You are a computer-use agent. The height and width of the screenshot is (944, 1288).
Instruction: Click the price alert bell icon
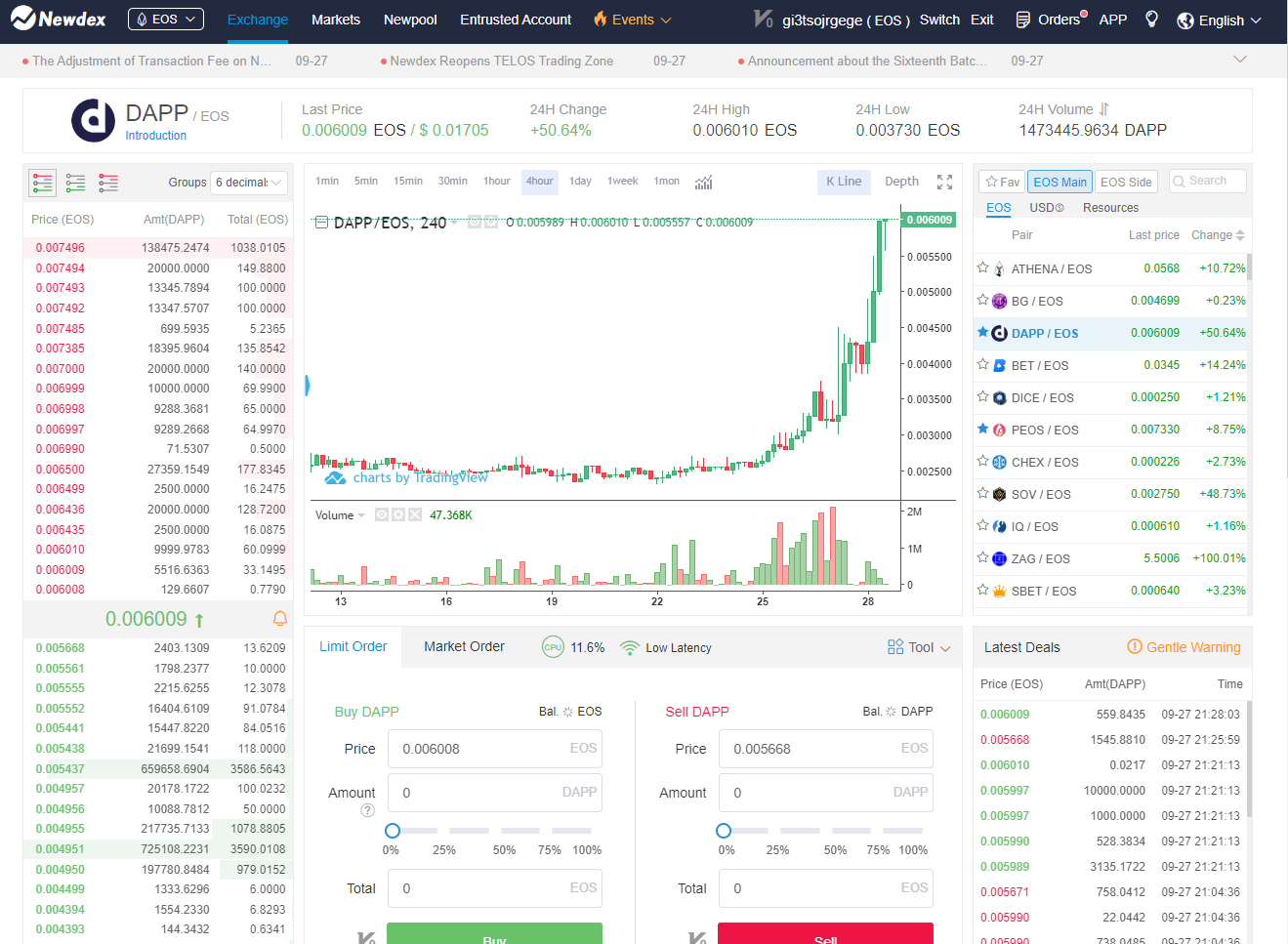(x=279, y=618)
